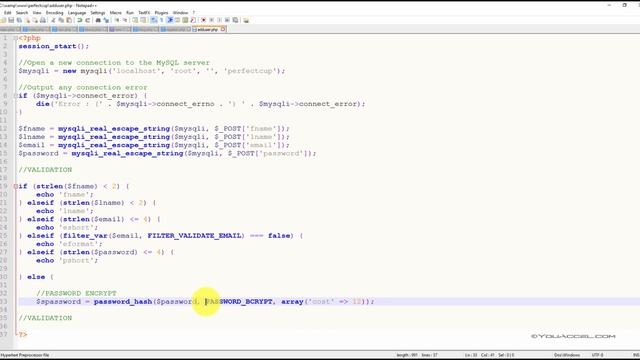The height and width of the screenshot is (360, 640).
Task: Click the $email = mysqli_real_escape_string line
Action: coord(154,145)
